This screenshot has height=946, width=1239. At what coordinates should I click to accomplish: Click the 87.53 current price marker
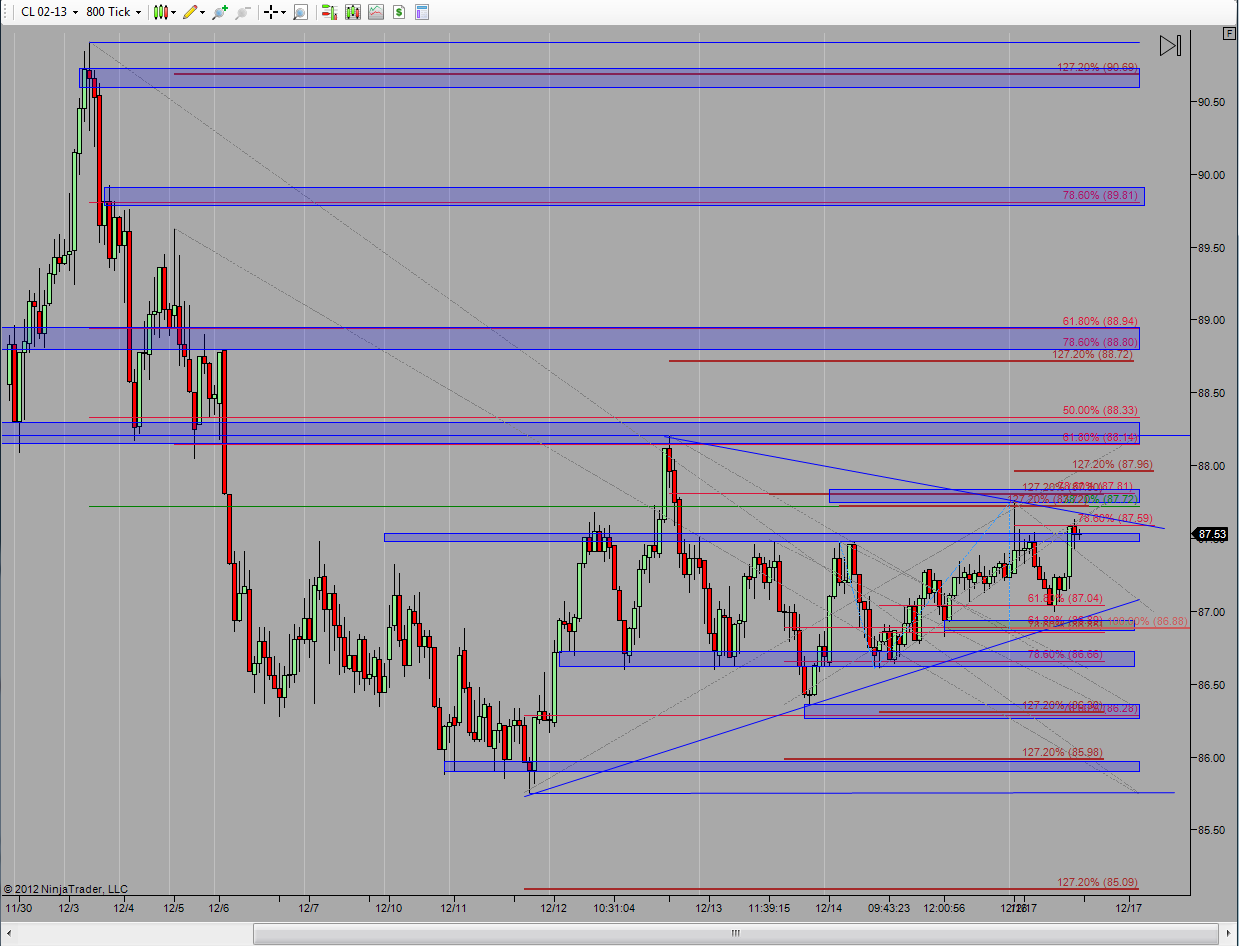pos(1212,535)
